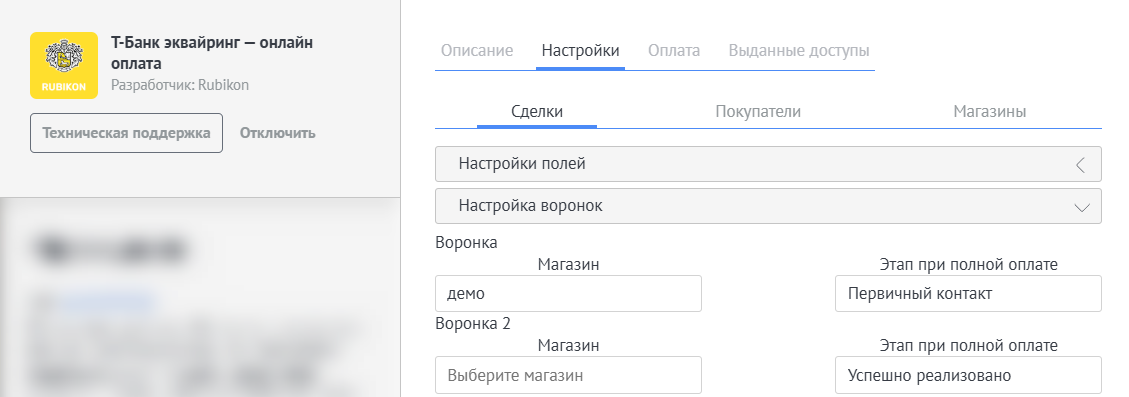Collapse the Настройка воронок section

click(x=768, y=206)
